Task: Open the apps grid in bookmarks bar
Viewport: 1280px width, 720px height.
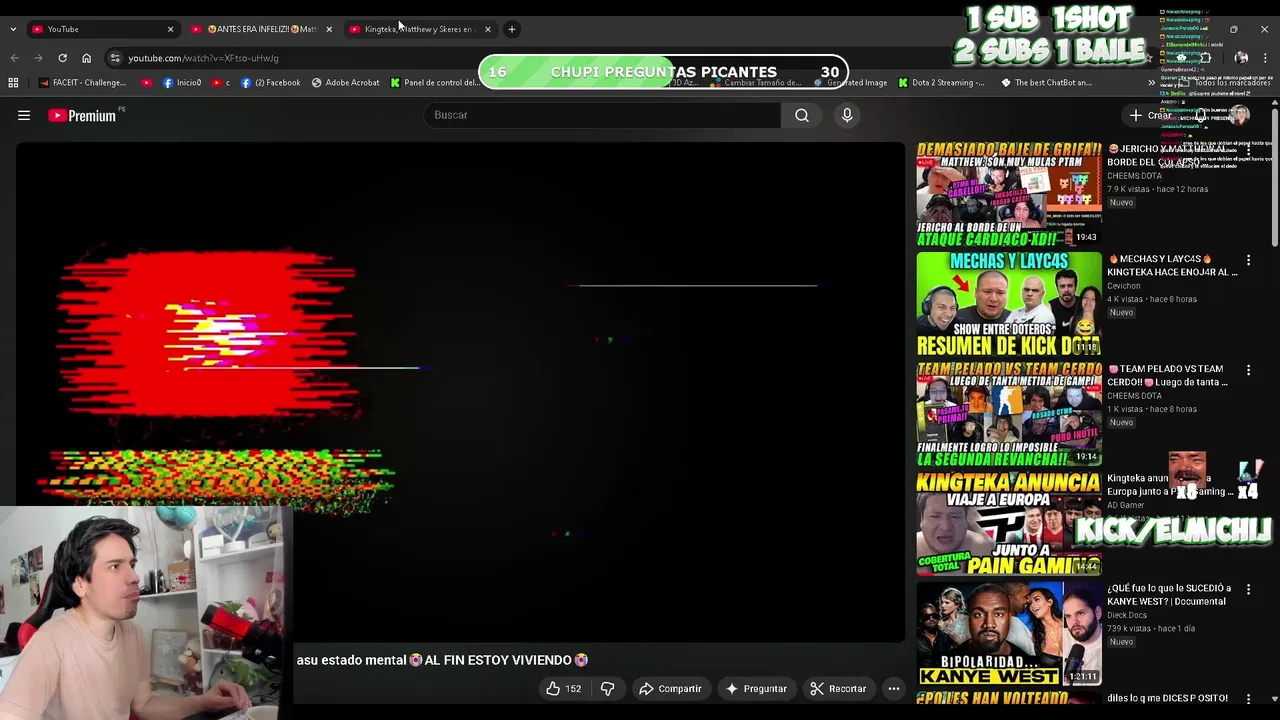Action: pyautogui.click(x=13, y=83)
